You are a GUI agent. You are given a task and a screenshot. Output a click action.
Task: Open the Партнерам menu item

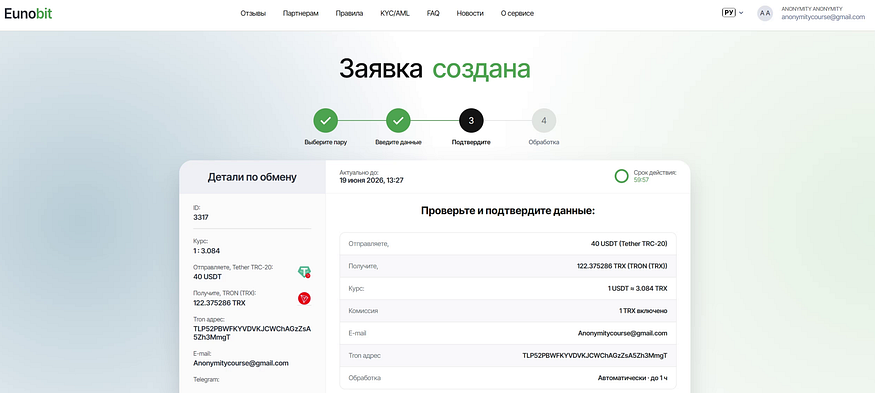click(301, 13)
